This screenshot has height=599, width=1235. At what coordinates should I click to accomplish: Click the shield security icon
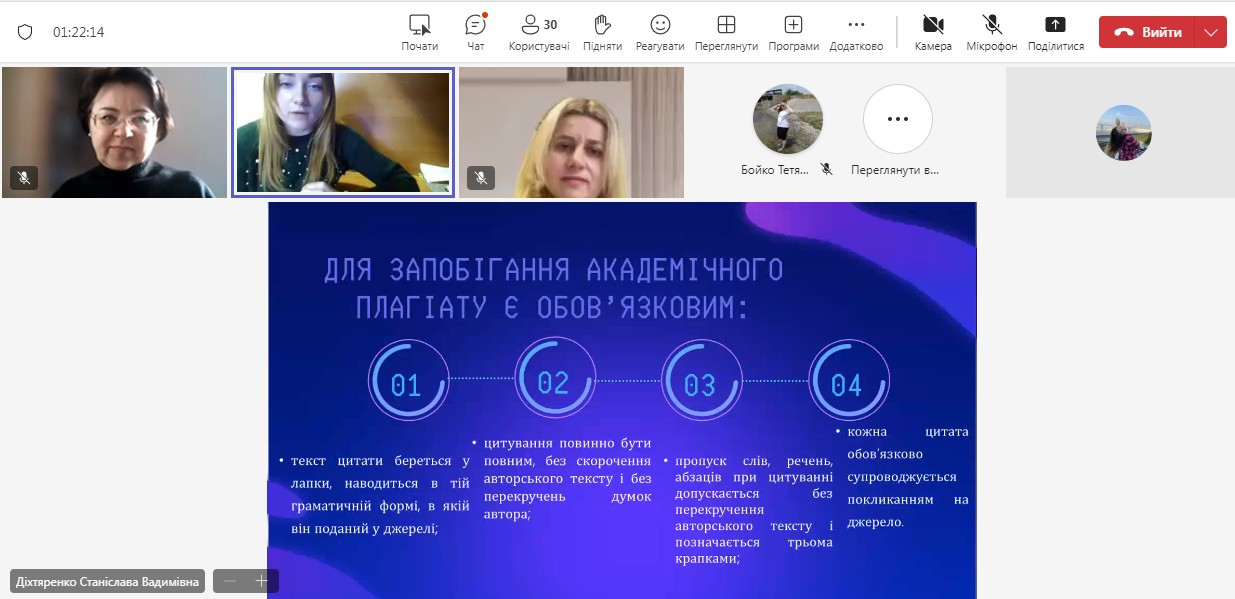click(25, 32)
